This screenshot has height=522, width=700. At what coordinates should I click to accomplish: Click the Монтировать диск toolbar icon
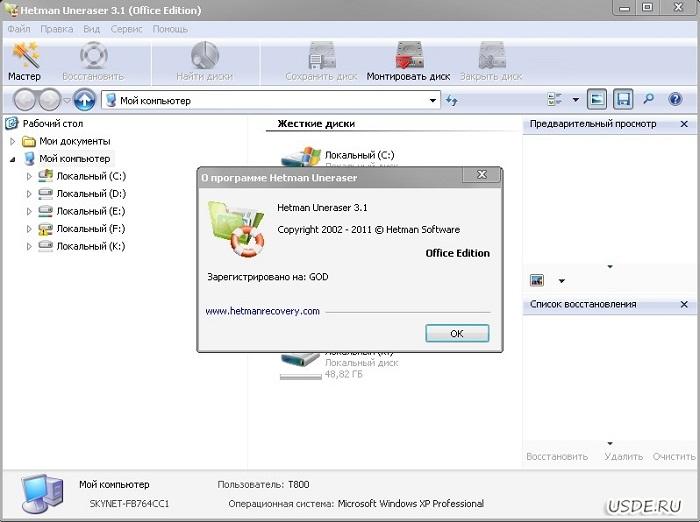408,61
